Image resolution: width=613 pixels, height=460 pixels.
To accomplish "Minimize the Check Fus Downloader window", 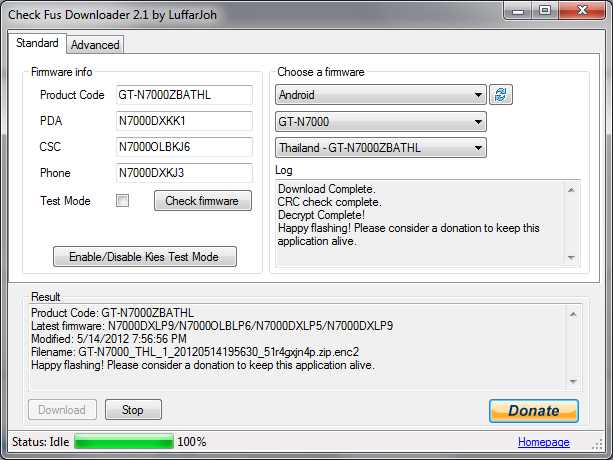I will [x=518, y=10].
